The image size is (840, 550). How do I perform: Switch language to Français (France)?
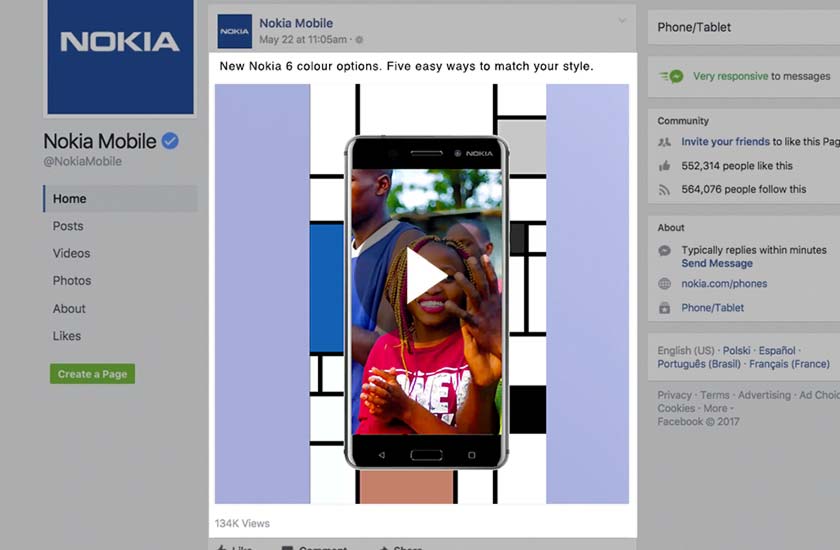[789, 364]
